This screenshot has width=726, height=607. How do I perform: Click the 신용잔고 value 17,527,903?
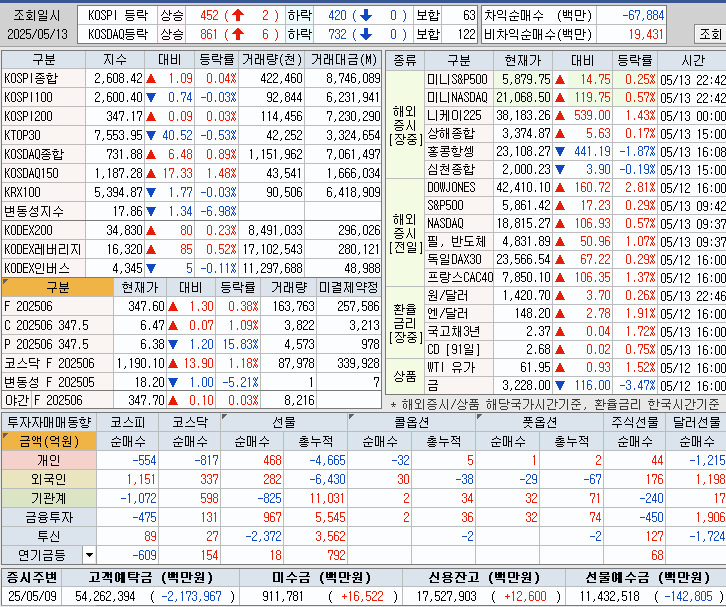[x=446, y=596]
